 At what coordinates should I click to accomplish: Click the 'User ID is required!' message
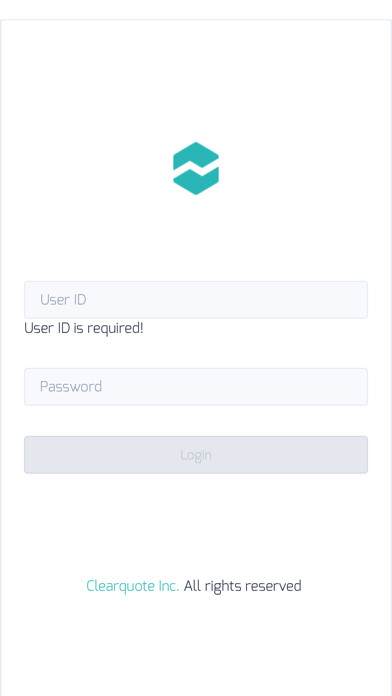83,328
